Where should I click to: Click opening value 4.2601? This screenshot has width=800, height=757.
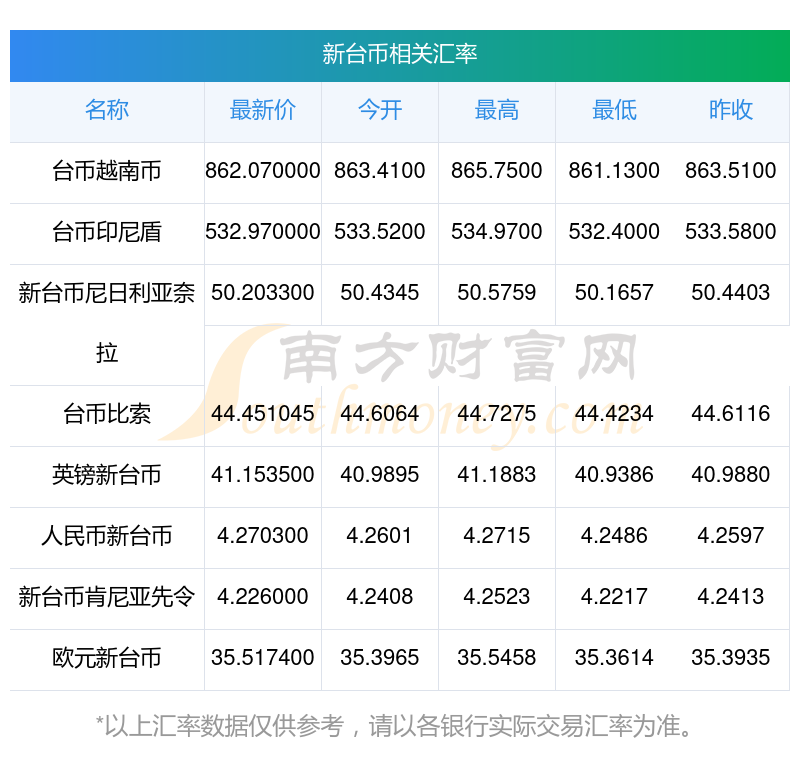click(x=380, y=536)
